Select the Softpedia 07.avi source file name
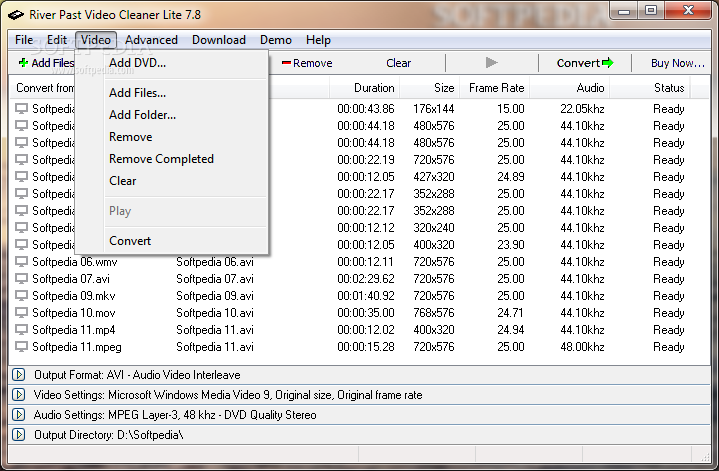The image size is (719, 471). (71, 279)
